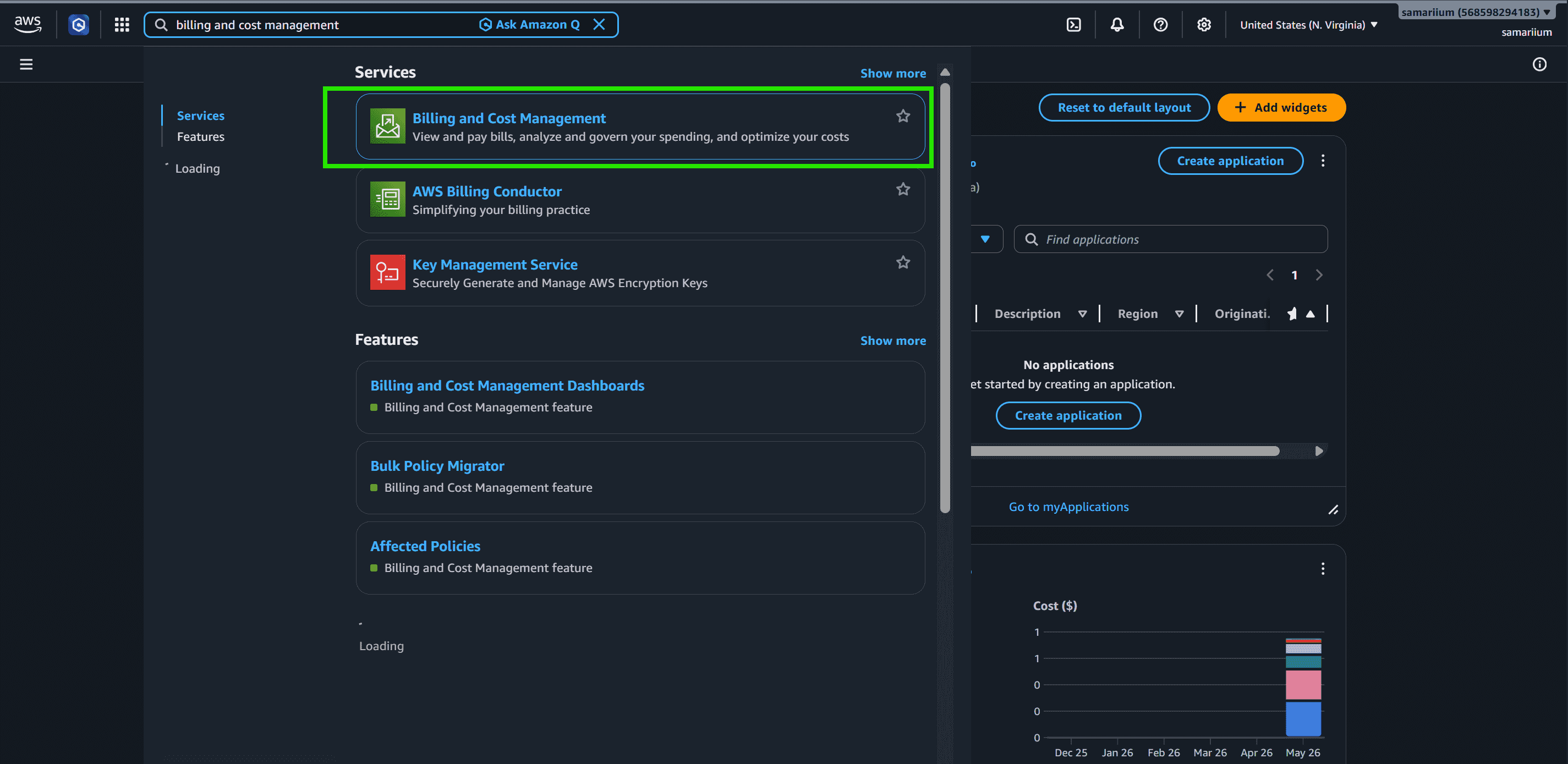The height and width of the screenshot is (764, 1568).
Task: Open the services grid menu icon
Action: 122,24
